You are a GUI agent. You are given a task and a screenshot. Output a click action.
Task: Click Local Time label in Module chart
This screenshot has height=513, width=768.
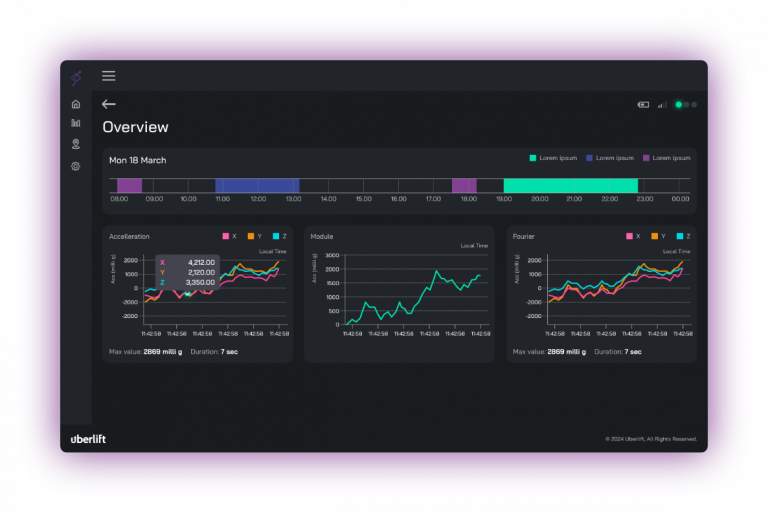coord(474,246)
